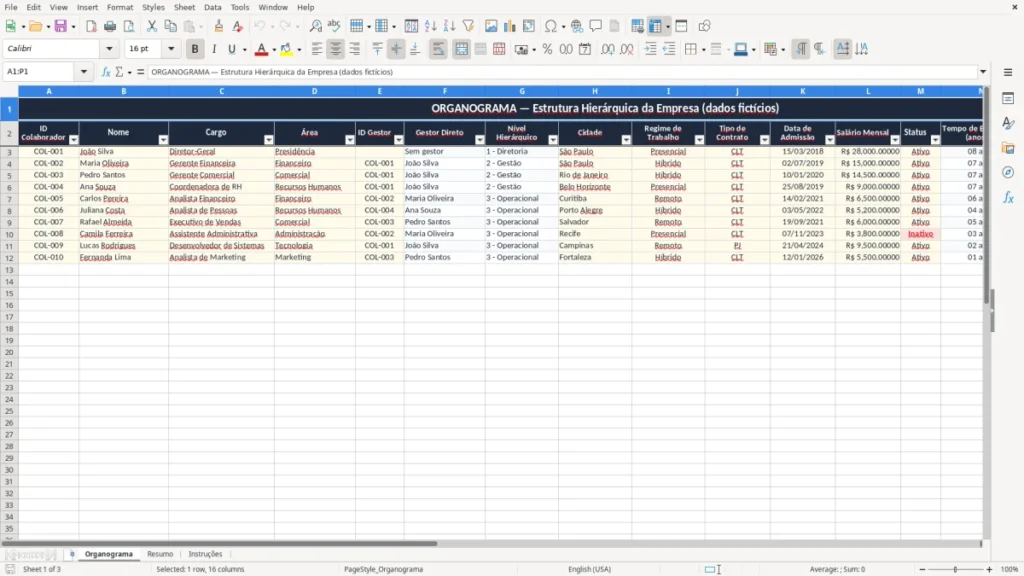This screenshot has height=576, width=1024.
Task: Click the Sum sigma button
Action: coord(119,72)
